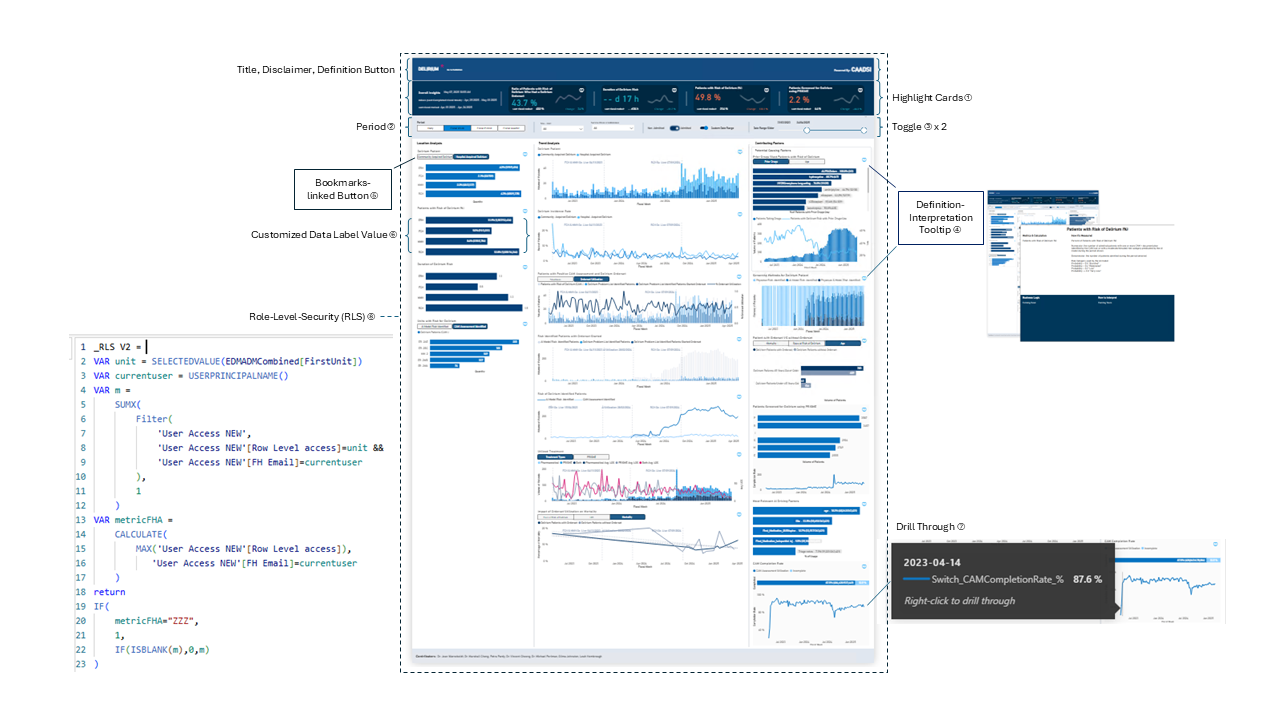This screenshot has width=1280, height=720.
Task: Click tooltip icon for Trend Analysis Delirium Pattern chart
Action: tap(740, 152)
